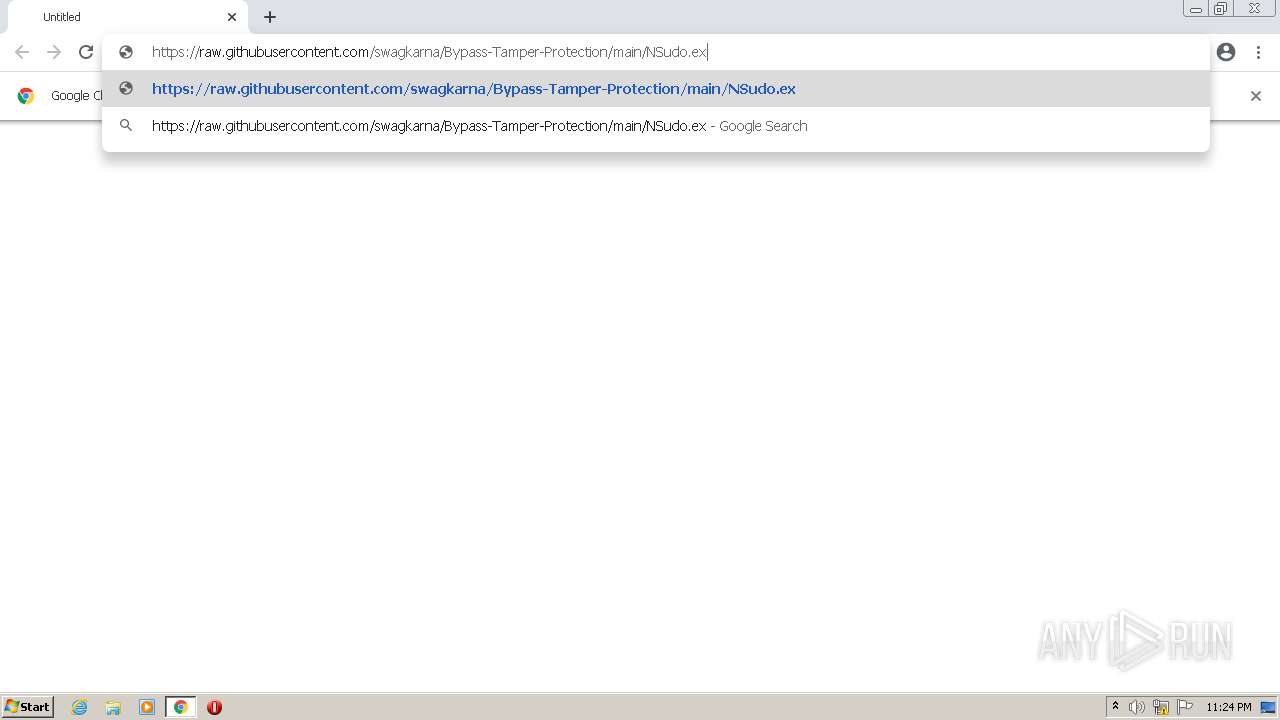Viewport: 1280px width, 720px height.
Task: Click the globe icon in the address bar
Action: (x=126, y=52)
